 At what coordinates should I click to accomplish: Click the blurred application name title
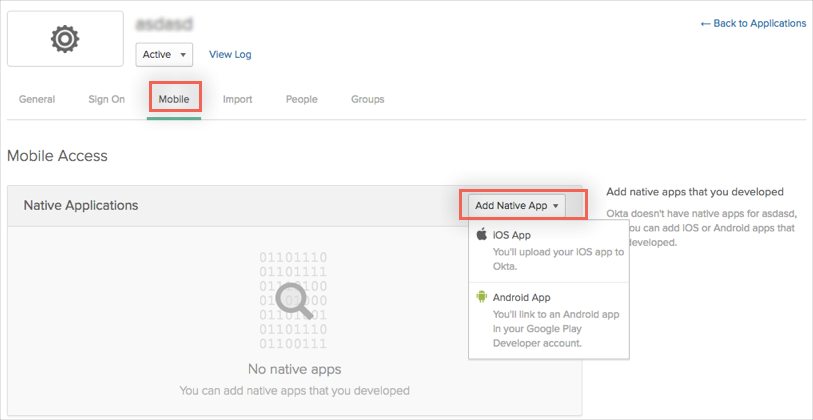click(165, 22)
